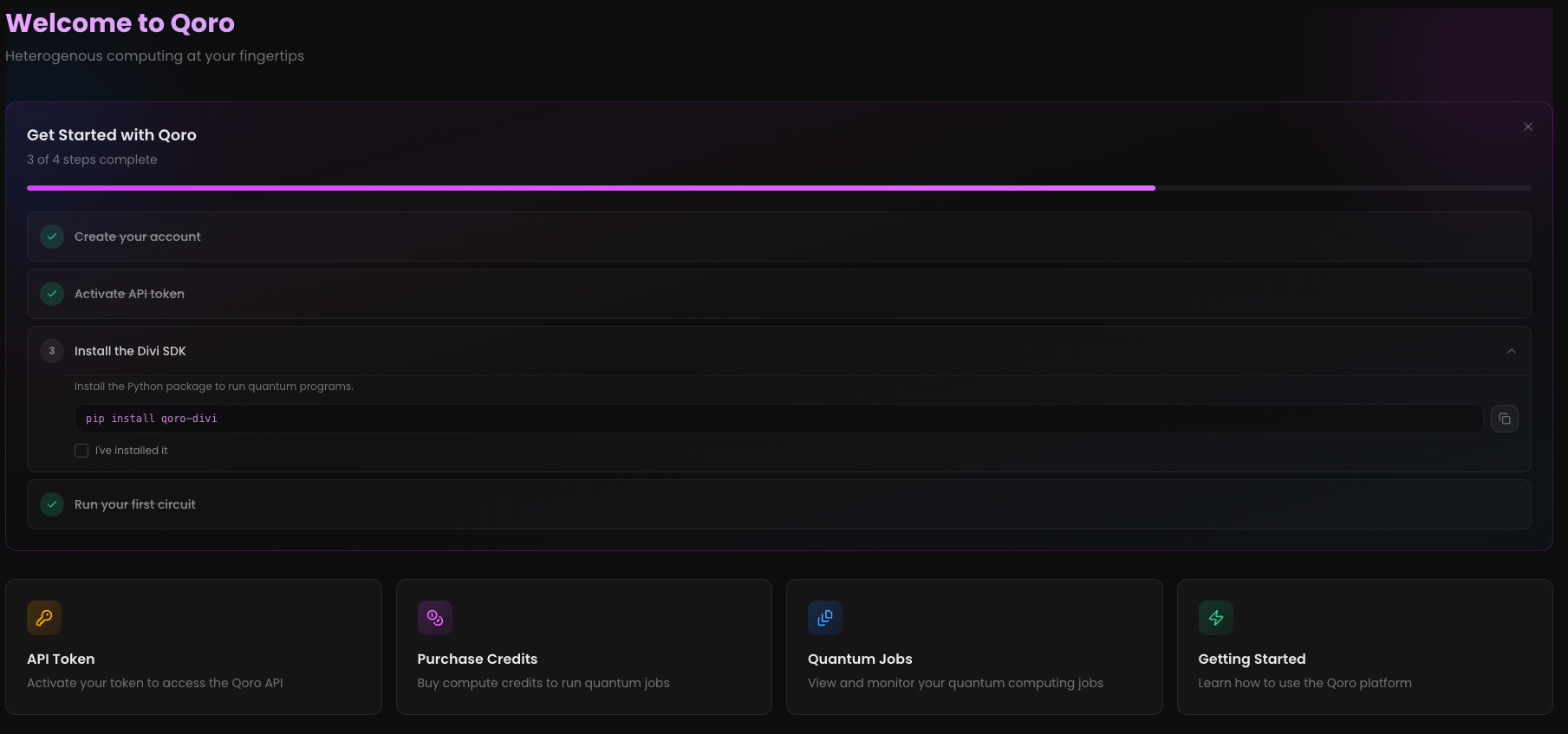Click the API Token key icon
The width and height of the screenshot is (1568, 734).
click(44, 618)
